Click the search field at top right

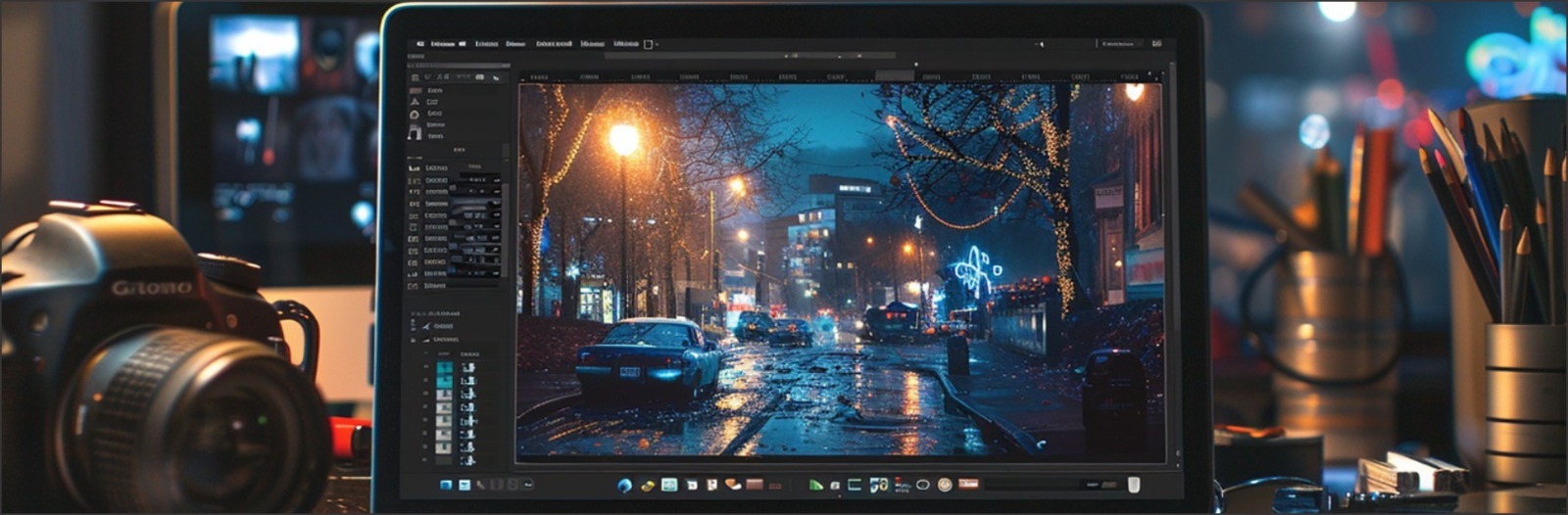tap(1117, 44)
